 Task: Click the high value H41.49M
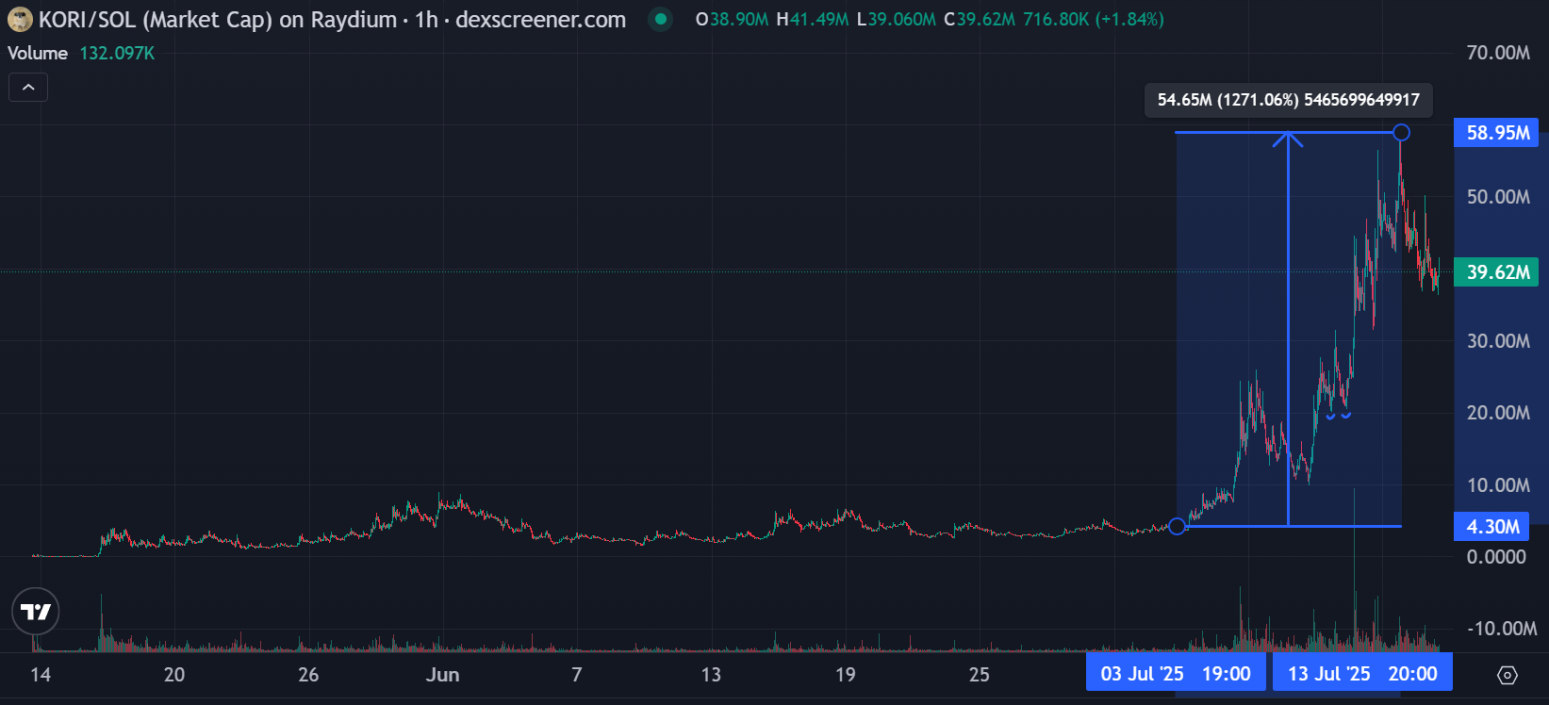[x=815, y=19]
